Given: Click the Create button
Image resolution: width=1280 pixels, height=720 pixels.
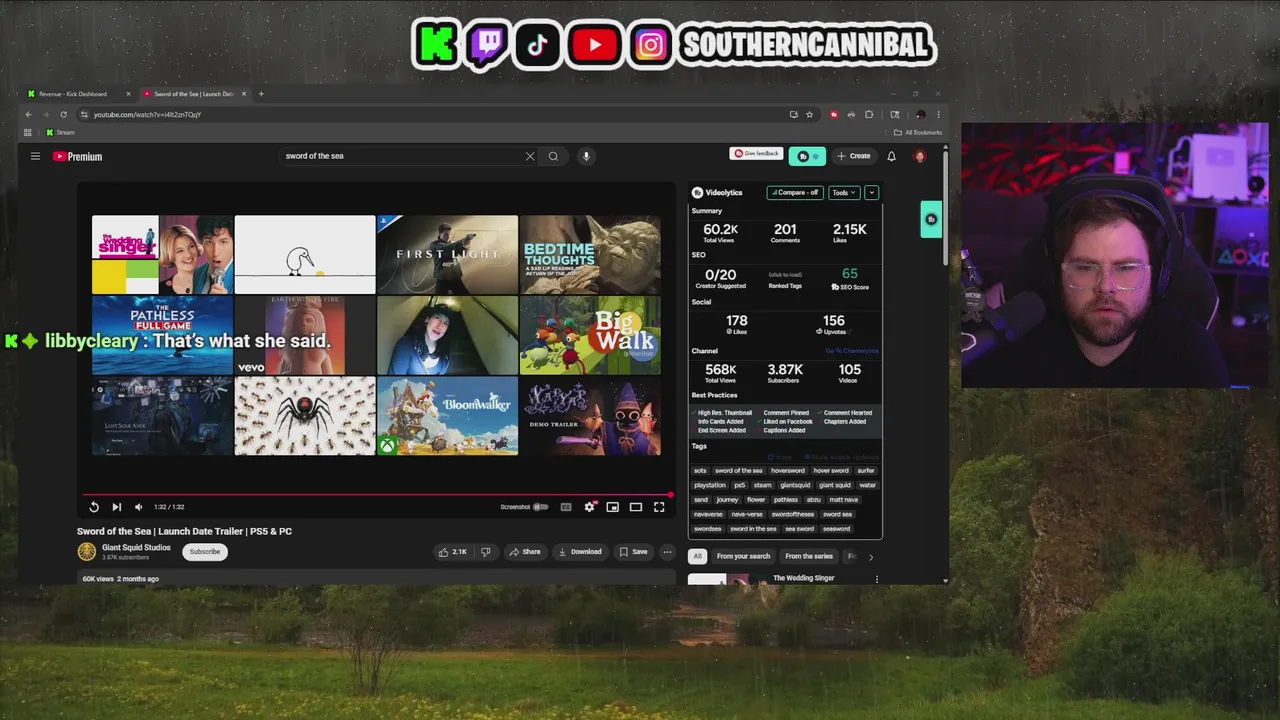Looking at the screenshot, I should tap(854, 156).
